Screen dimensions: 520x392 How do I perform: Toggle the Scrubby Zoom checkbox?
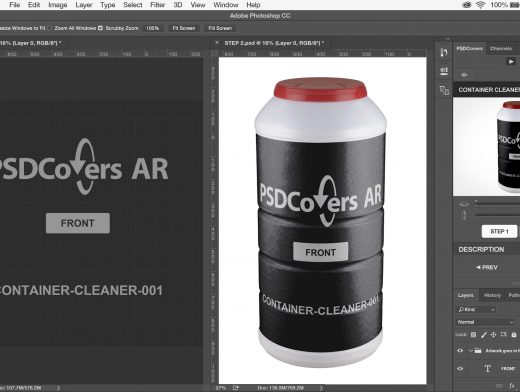pyautogui.click(x=100, y=28)
